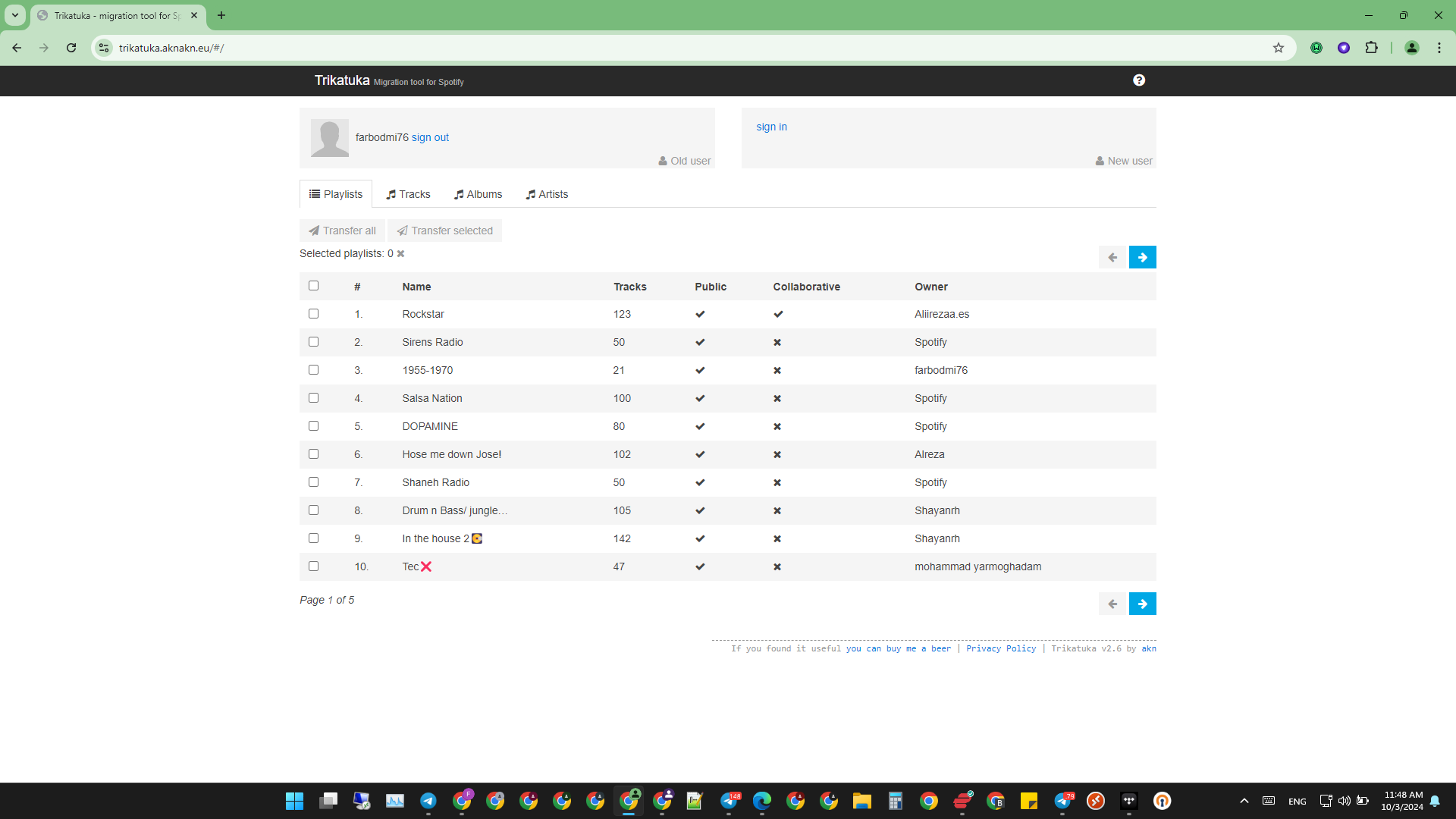Select the In the house 2 checkbox
The image size is (1456, 819).
coord(314,538)
